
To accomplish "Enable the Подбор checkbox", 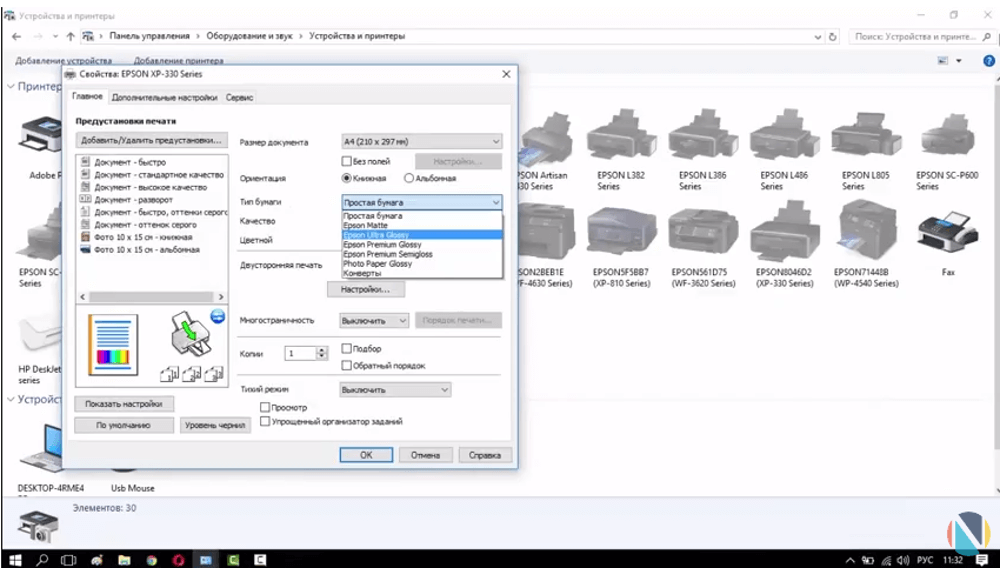I will pyautogui.click(x=347, y=349).
